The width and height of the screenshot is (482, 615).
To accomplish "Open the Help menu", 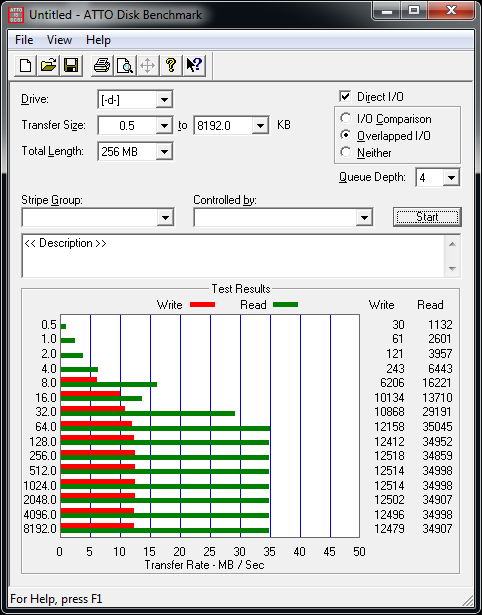I will 98,40.
